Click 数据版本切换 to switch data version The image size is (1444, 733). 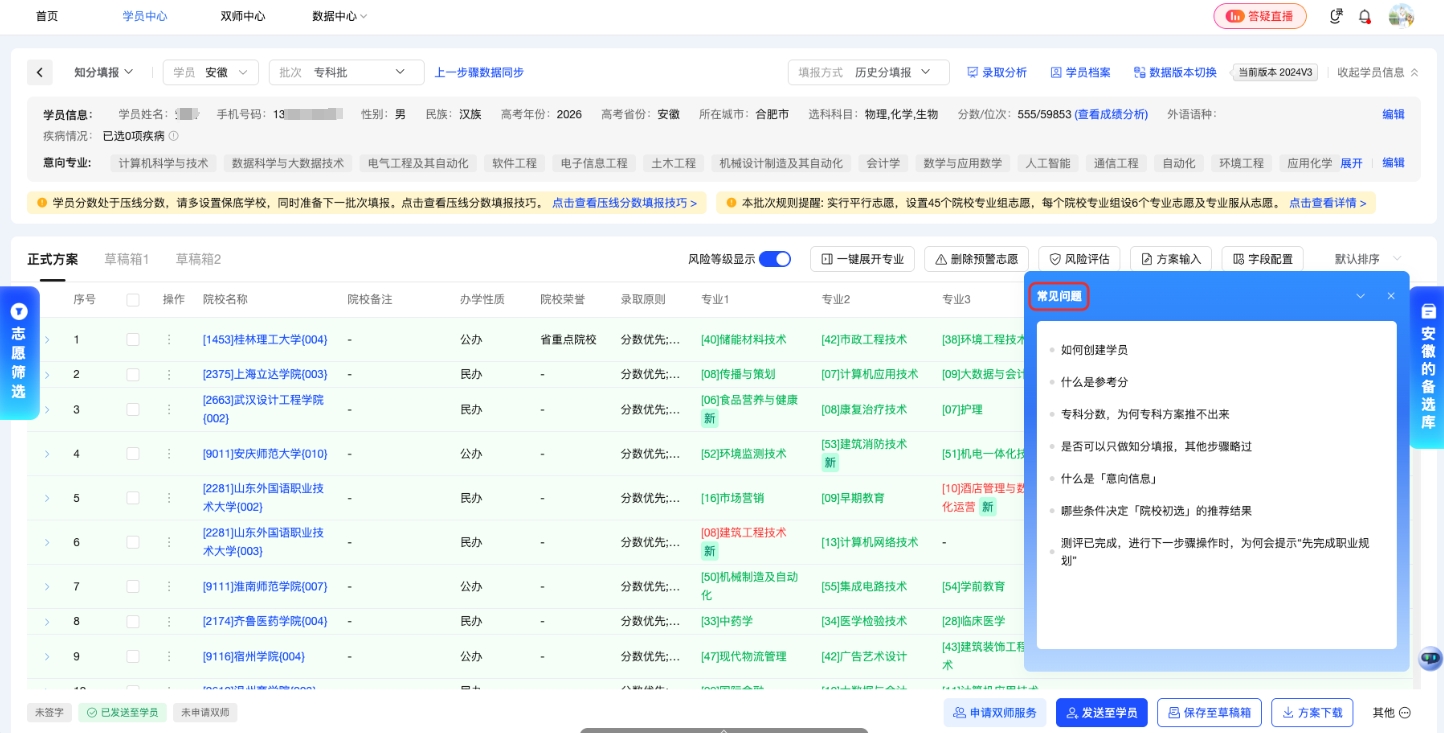pos(1175,72)
